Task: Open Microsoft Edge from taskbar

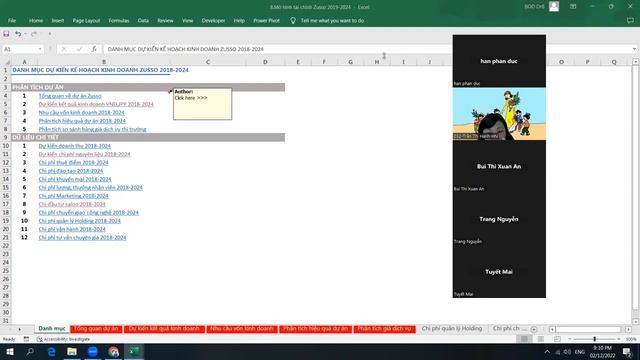Action: pyautogui.click(x=51, y=351)
